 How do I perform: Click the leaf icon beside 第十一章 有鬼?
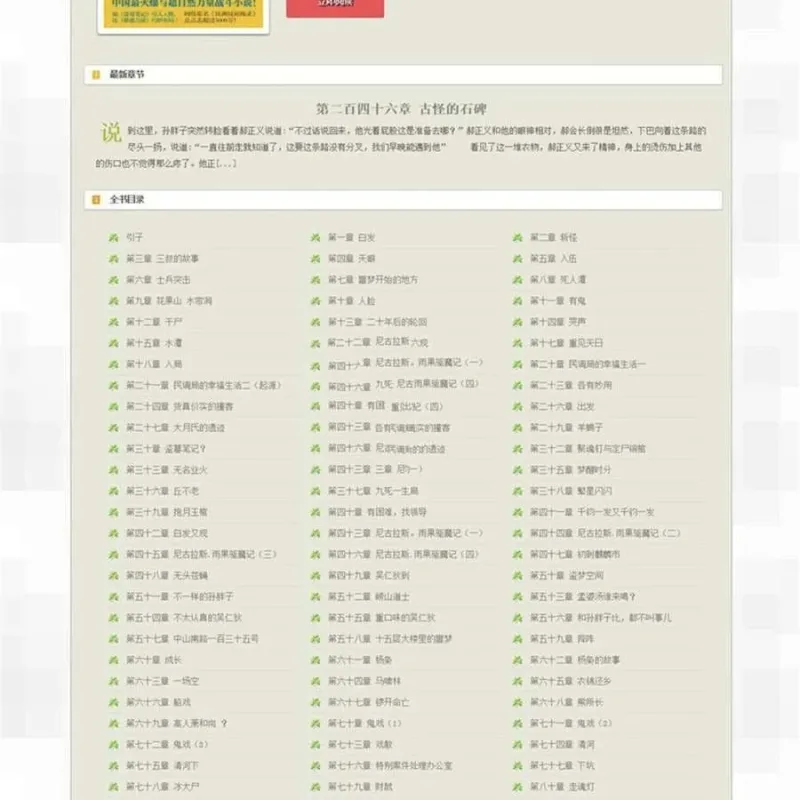[517, 301]
